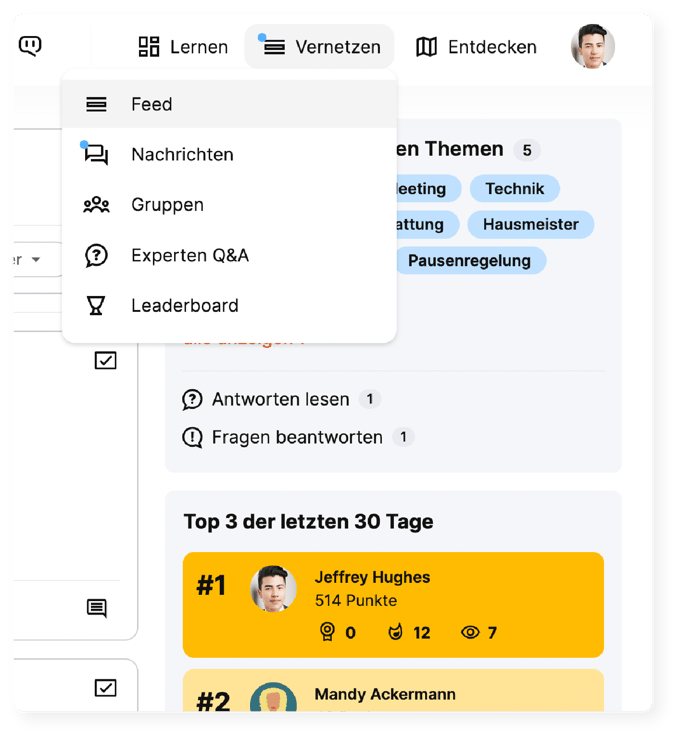Open Fragen beantworten link
Screen dimensions: 680x739
tap(296, 437)
